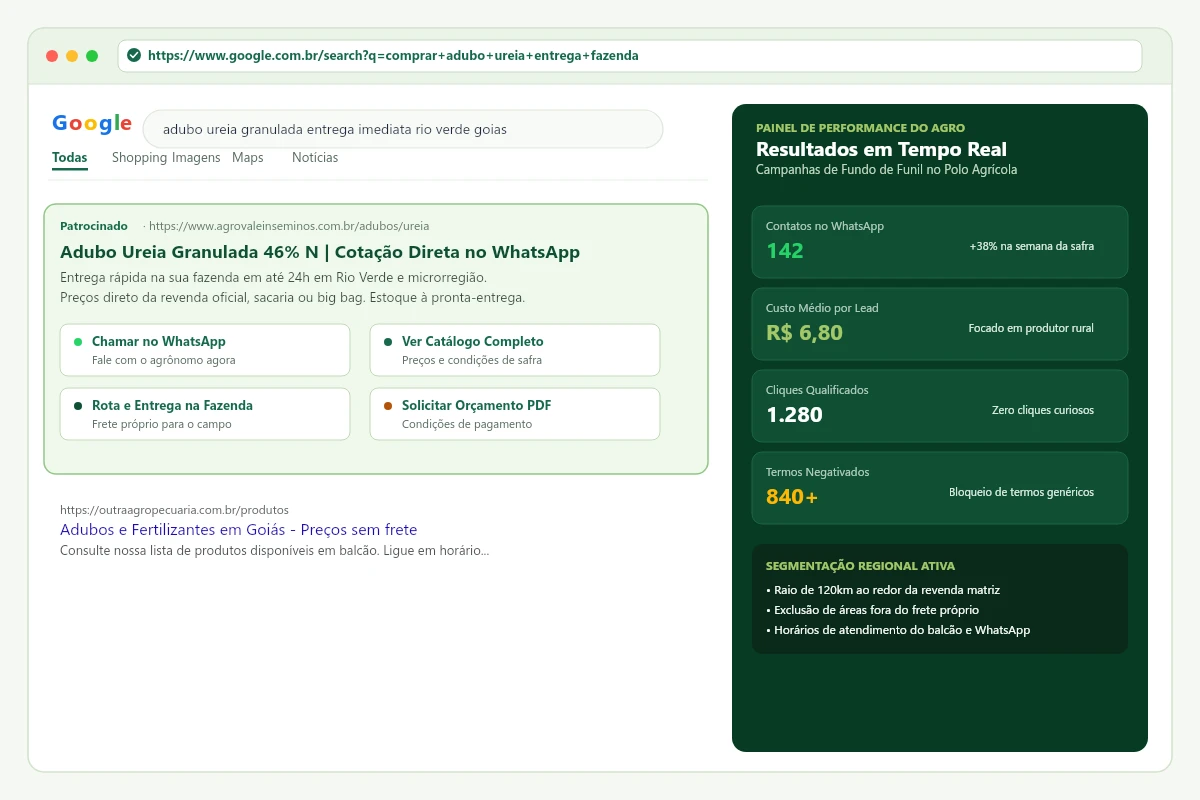Open Adubo Ureia Granulada 46% N ad headline
Screen dimensions: 1200x800
tap(320, 252)
